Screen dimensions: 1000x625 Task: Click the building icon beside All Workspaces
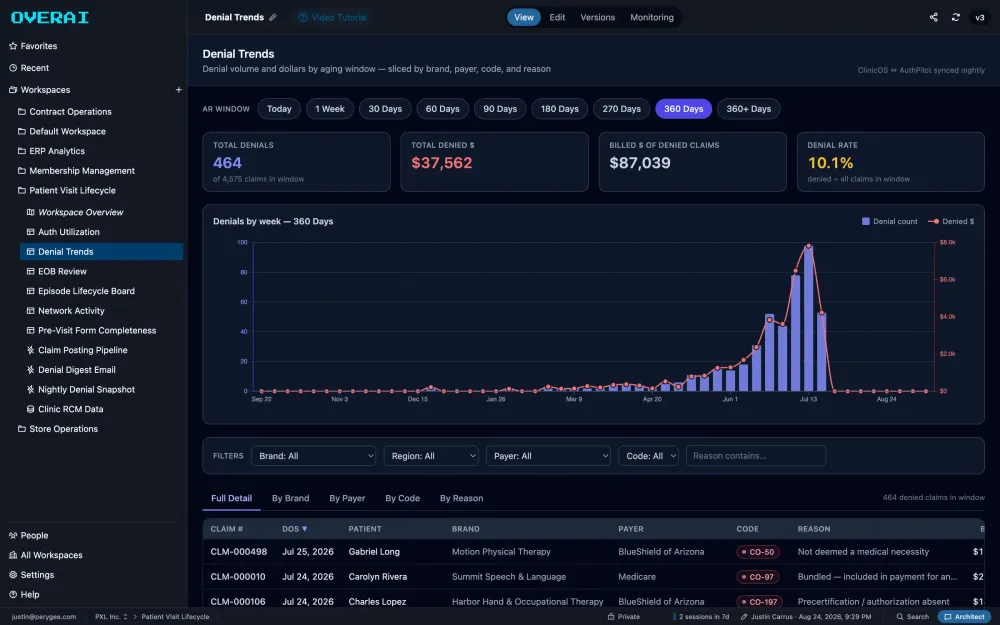click(13, 555)
